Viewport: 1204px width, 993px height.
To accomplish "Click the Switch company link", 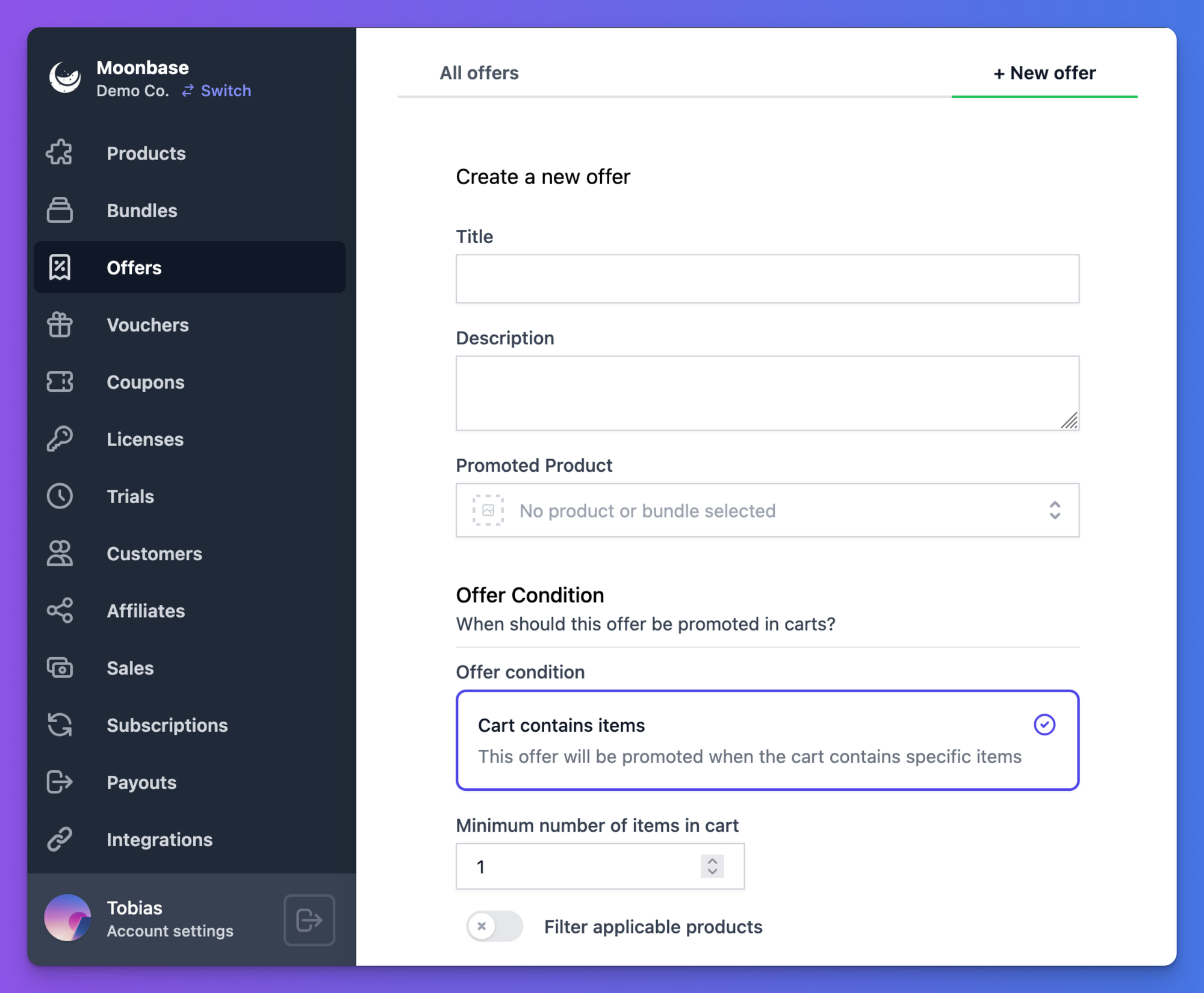I will (217, 90).
